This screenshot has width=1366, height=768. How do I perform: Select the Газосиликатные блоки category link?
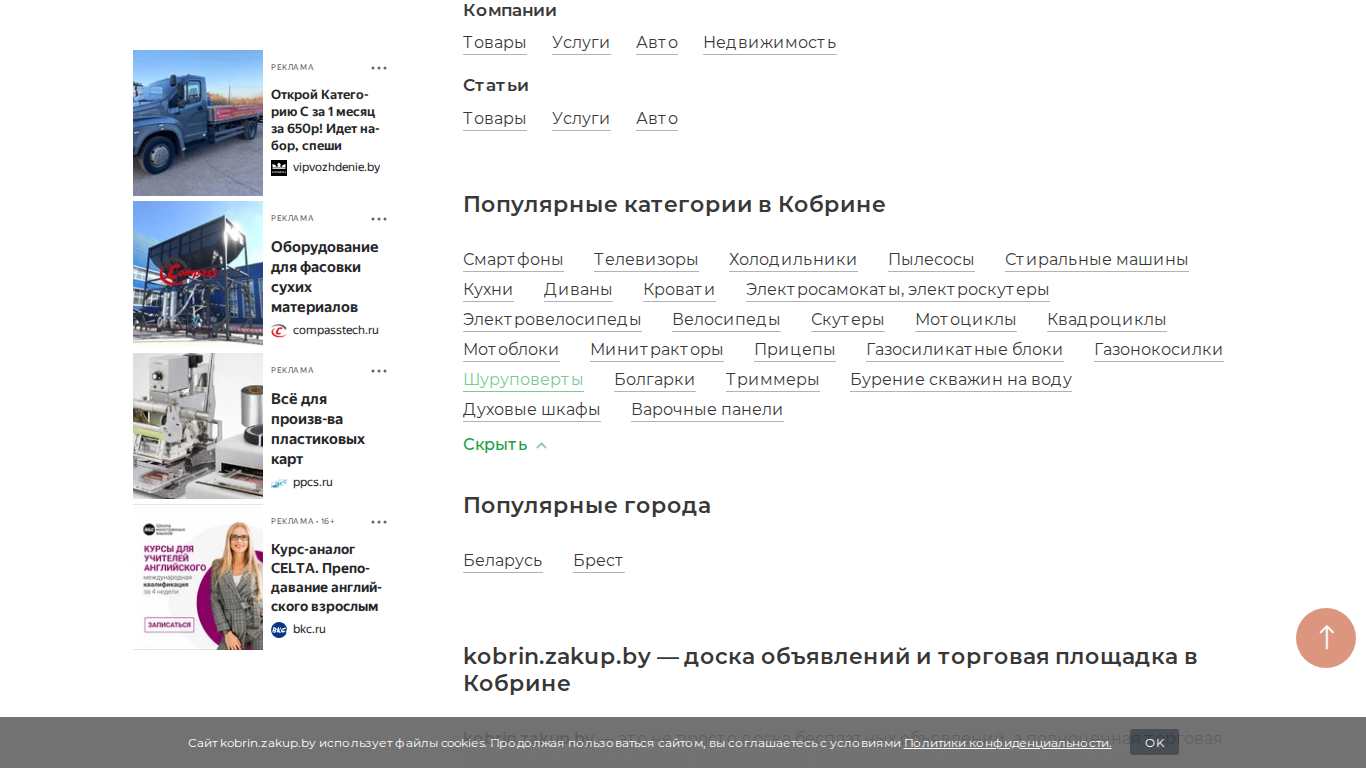(x=965, y=350)
